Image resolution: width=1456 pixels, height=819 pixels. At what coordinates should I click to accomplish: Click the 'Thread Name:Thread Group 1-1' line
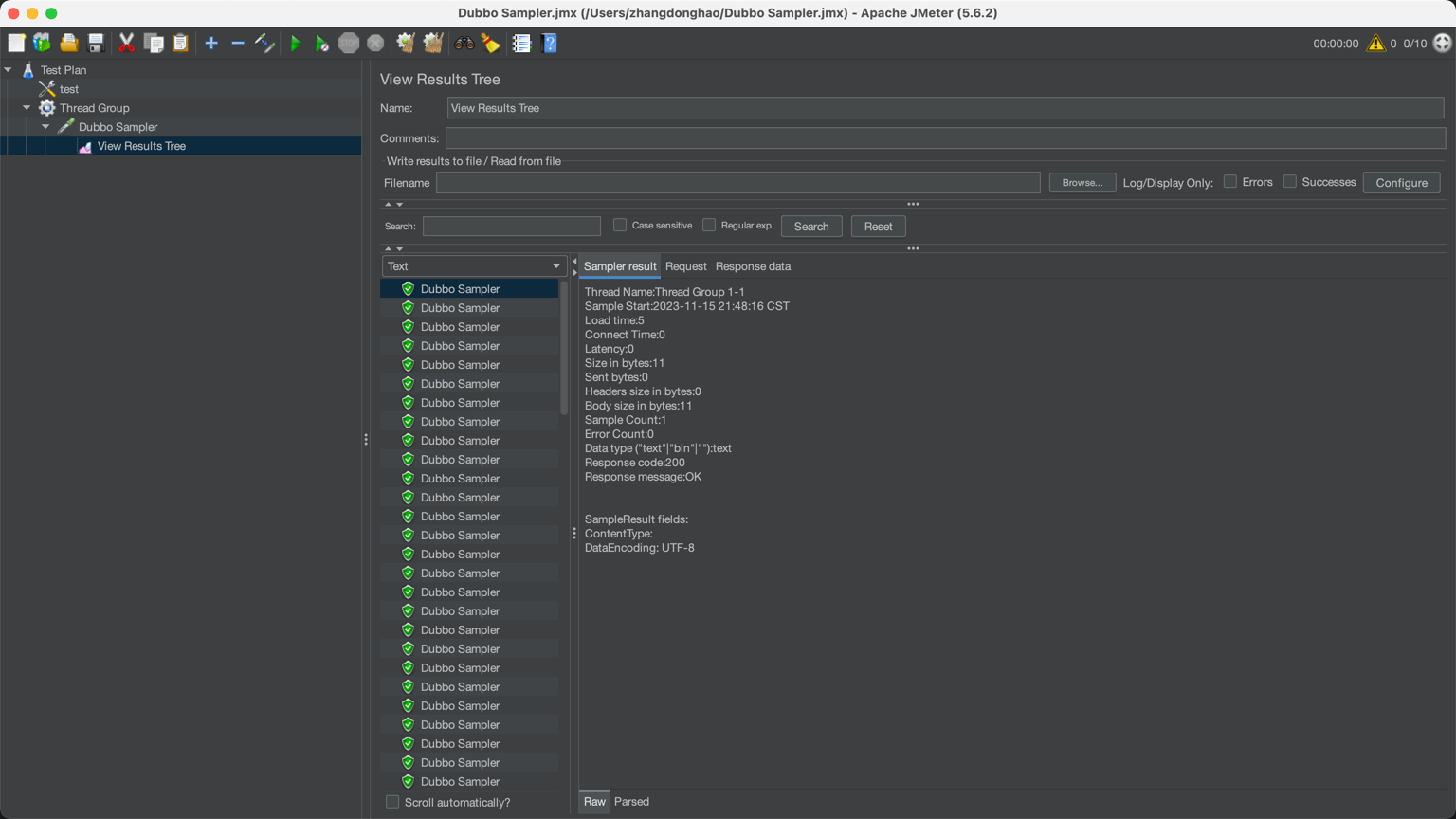664,292
